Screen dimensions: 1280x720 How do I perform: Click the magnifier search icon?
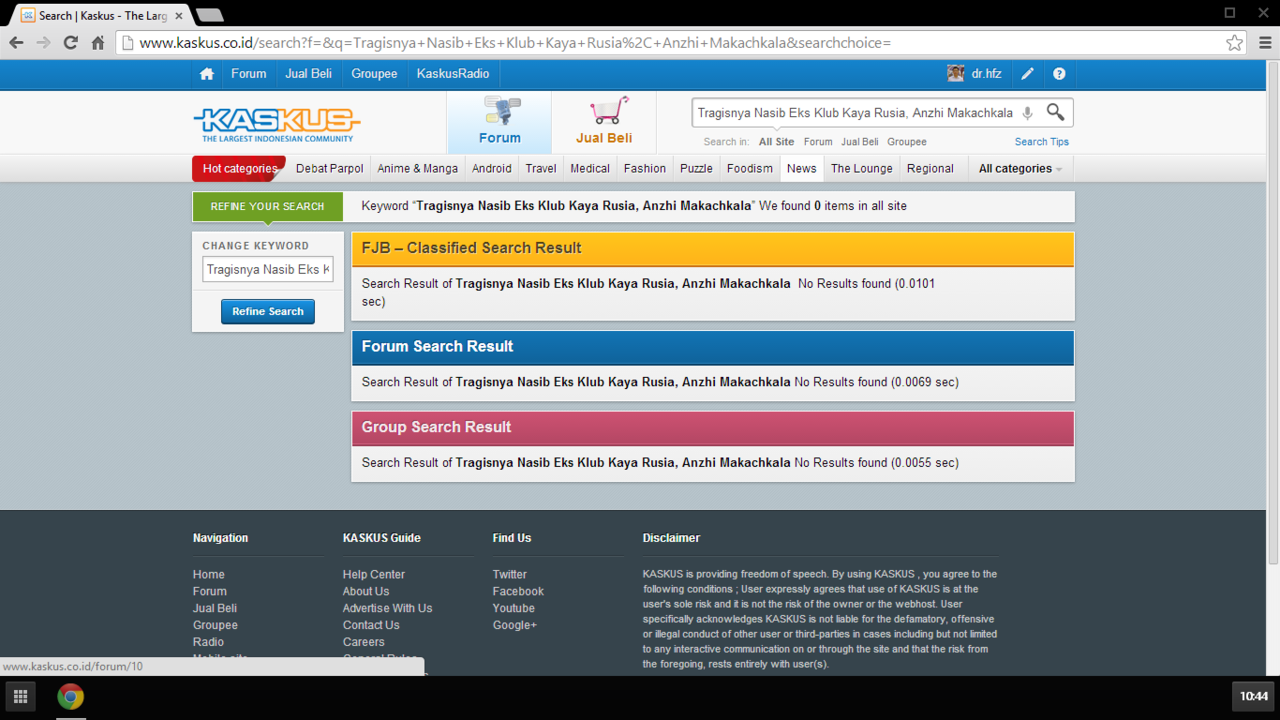(1056, 112)
